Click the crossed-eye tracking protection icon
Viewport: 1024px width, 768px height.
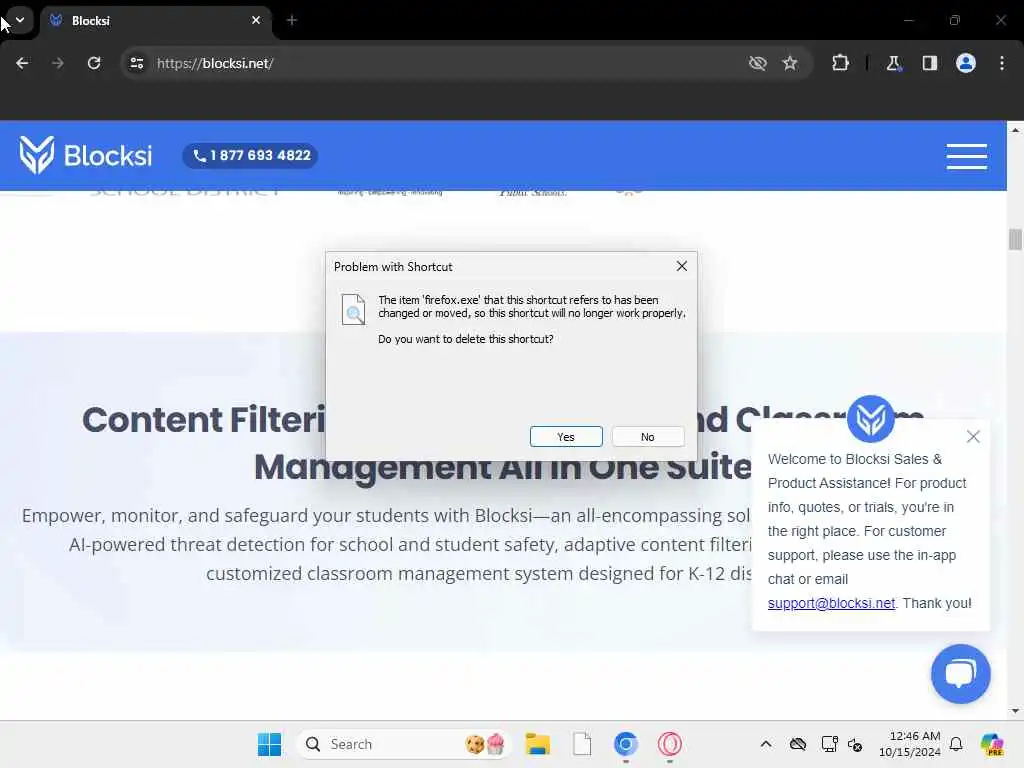tap(758, 63)
